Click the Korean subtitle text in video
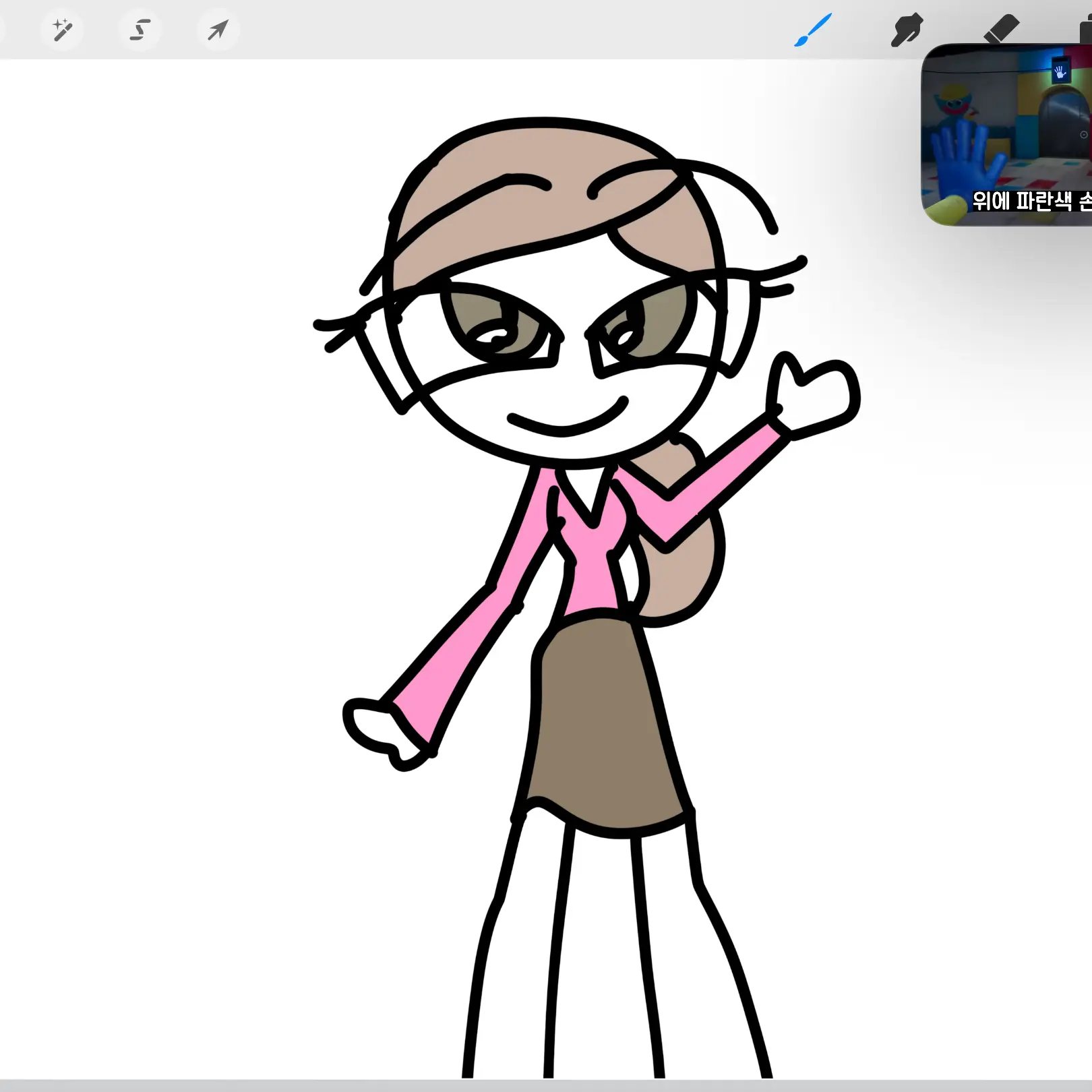The height and width of the screenshot is (1092, 1092). (1031, 201)
